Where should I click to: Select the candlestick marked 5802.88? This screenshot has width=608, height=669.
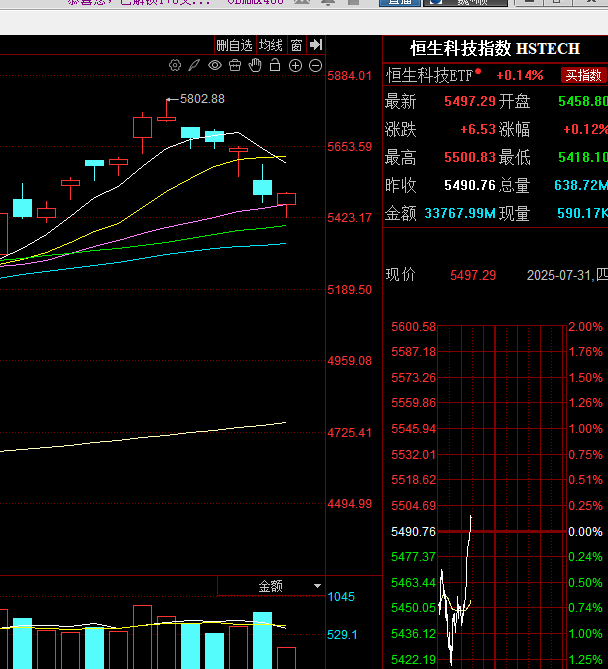pos(166,119)
